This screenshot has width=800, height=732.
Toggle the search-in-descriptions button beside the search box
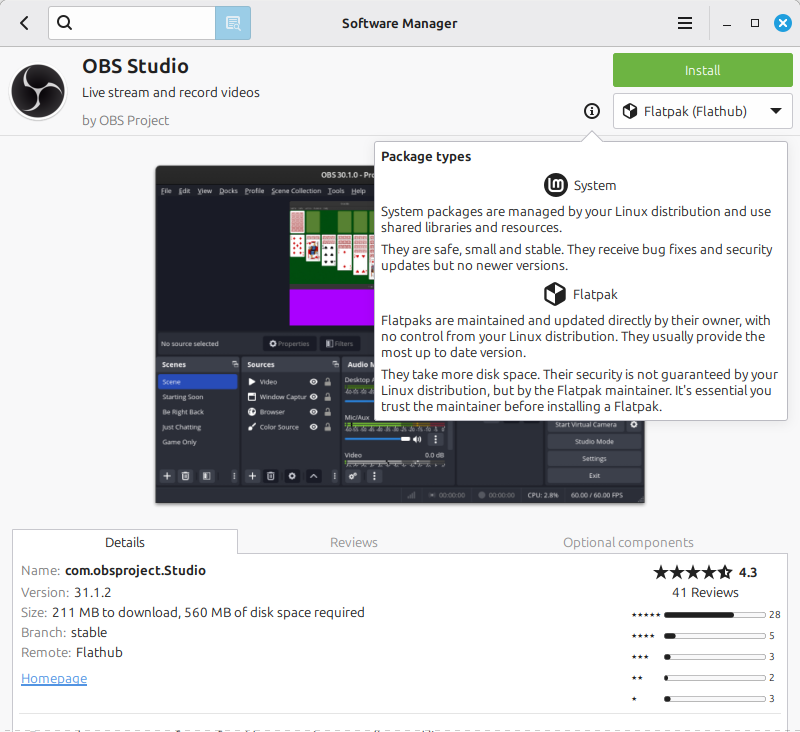pos(233,23)
